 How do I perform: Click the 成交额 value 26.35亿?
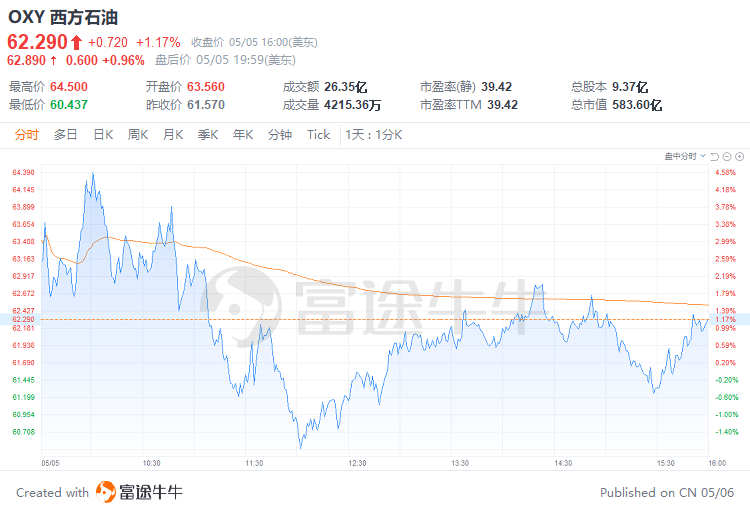point(345,87)
